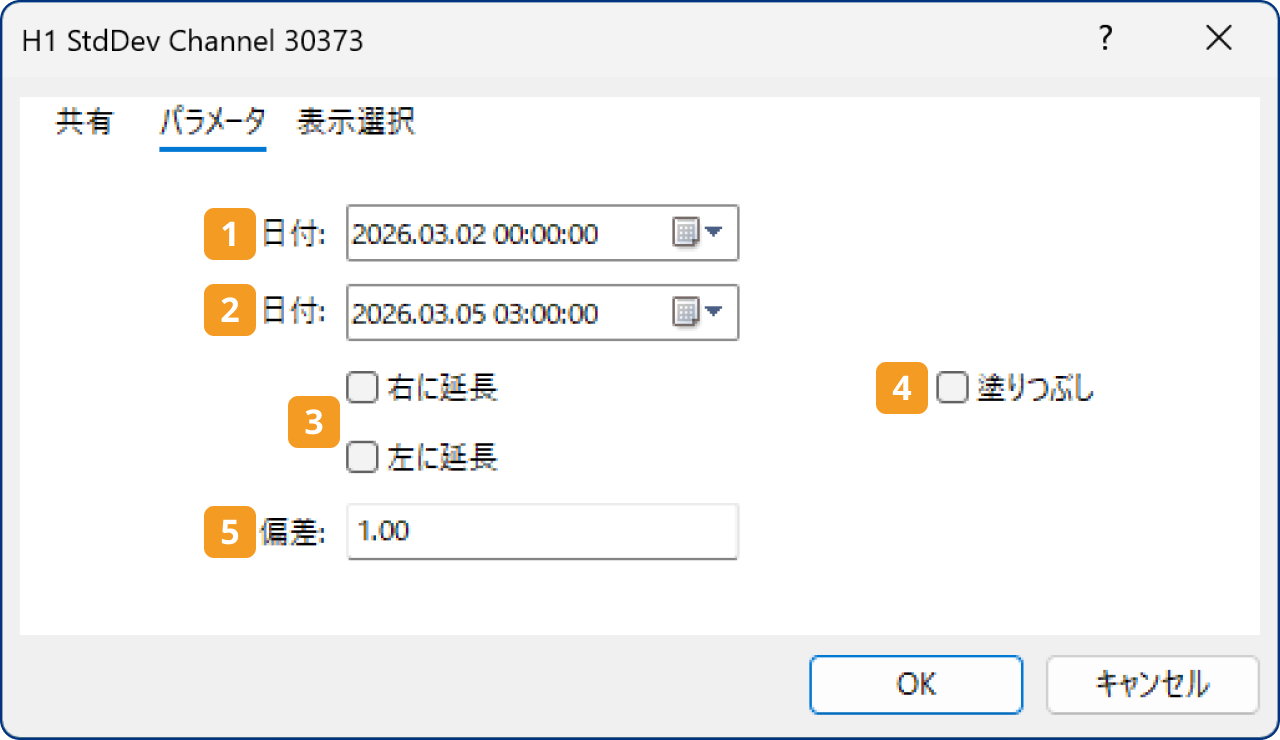Click the 2026.03.05 03:00:00 date text
1280x740 pixels.
(476, 314)
